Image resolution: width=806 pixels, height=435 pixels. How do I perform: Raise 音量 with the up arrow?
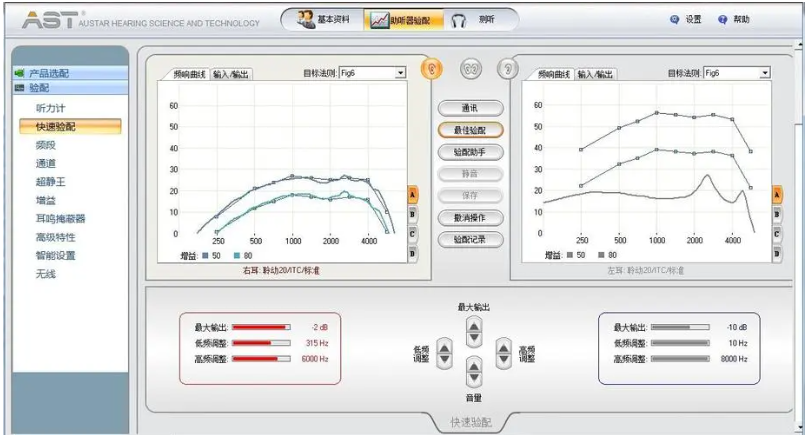tap(473, 366)
